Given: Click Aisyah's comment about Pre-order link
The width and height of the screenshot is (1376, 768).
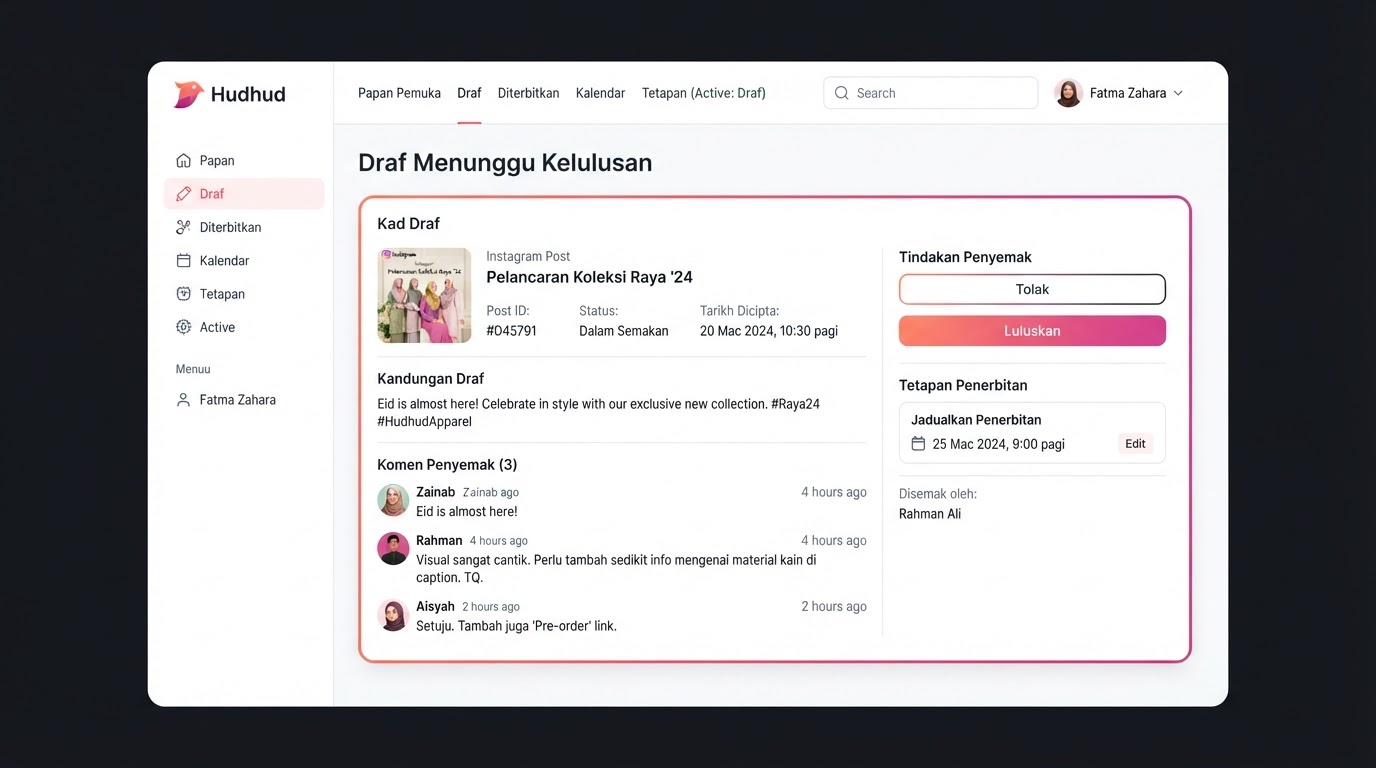Looking at the screenshot, I should point(516,626).
